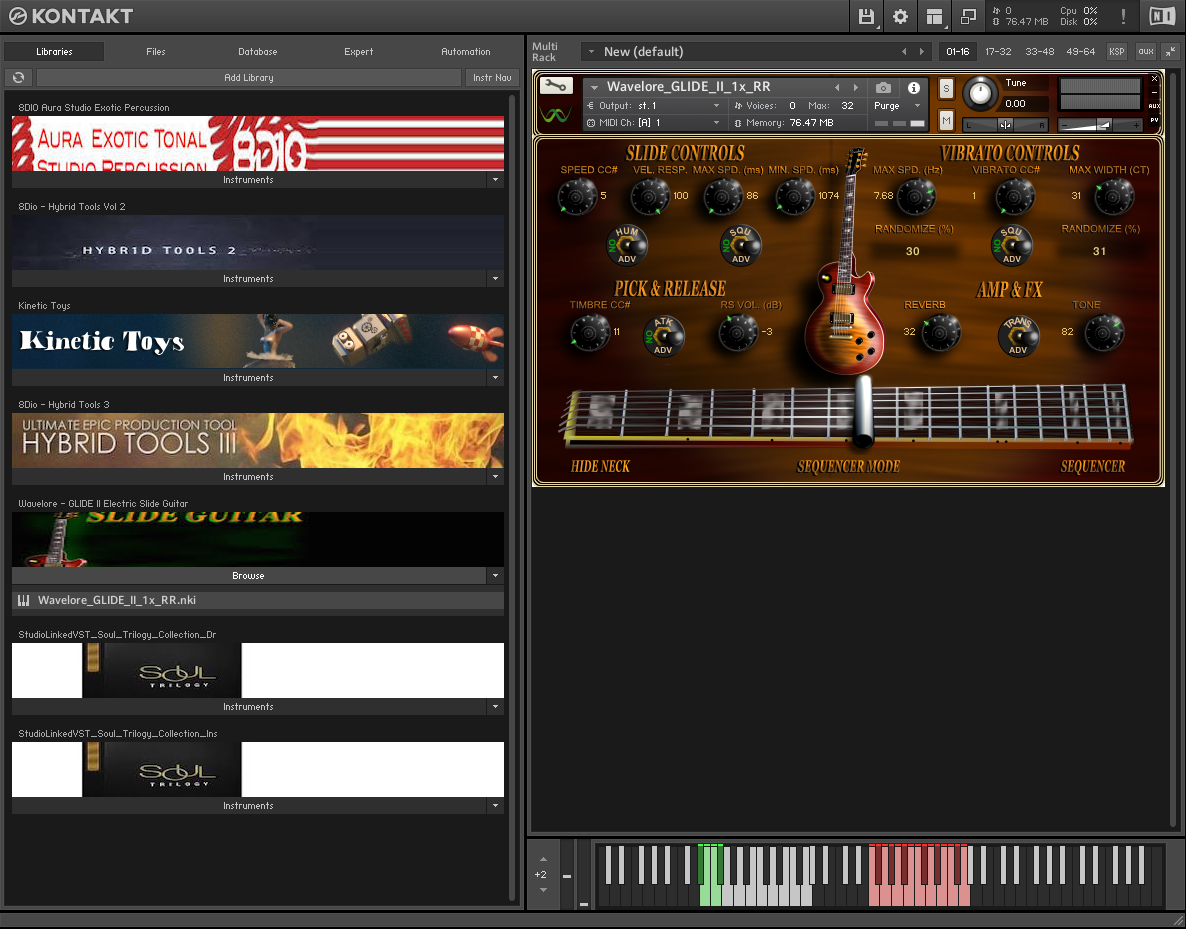
Task: Toggle KSP multi script editor
Action: pyautogui.click(x=1116, y=51)
